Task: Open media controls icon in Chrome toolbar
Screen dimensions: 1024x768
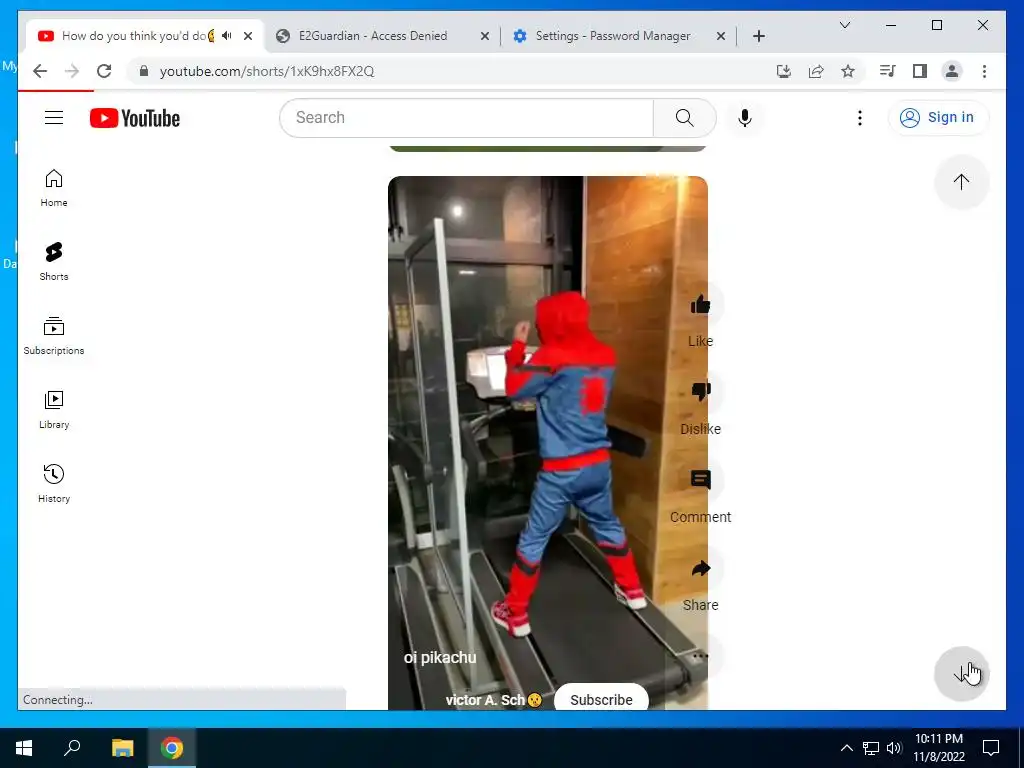Action: pos(887,71)
